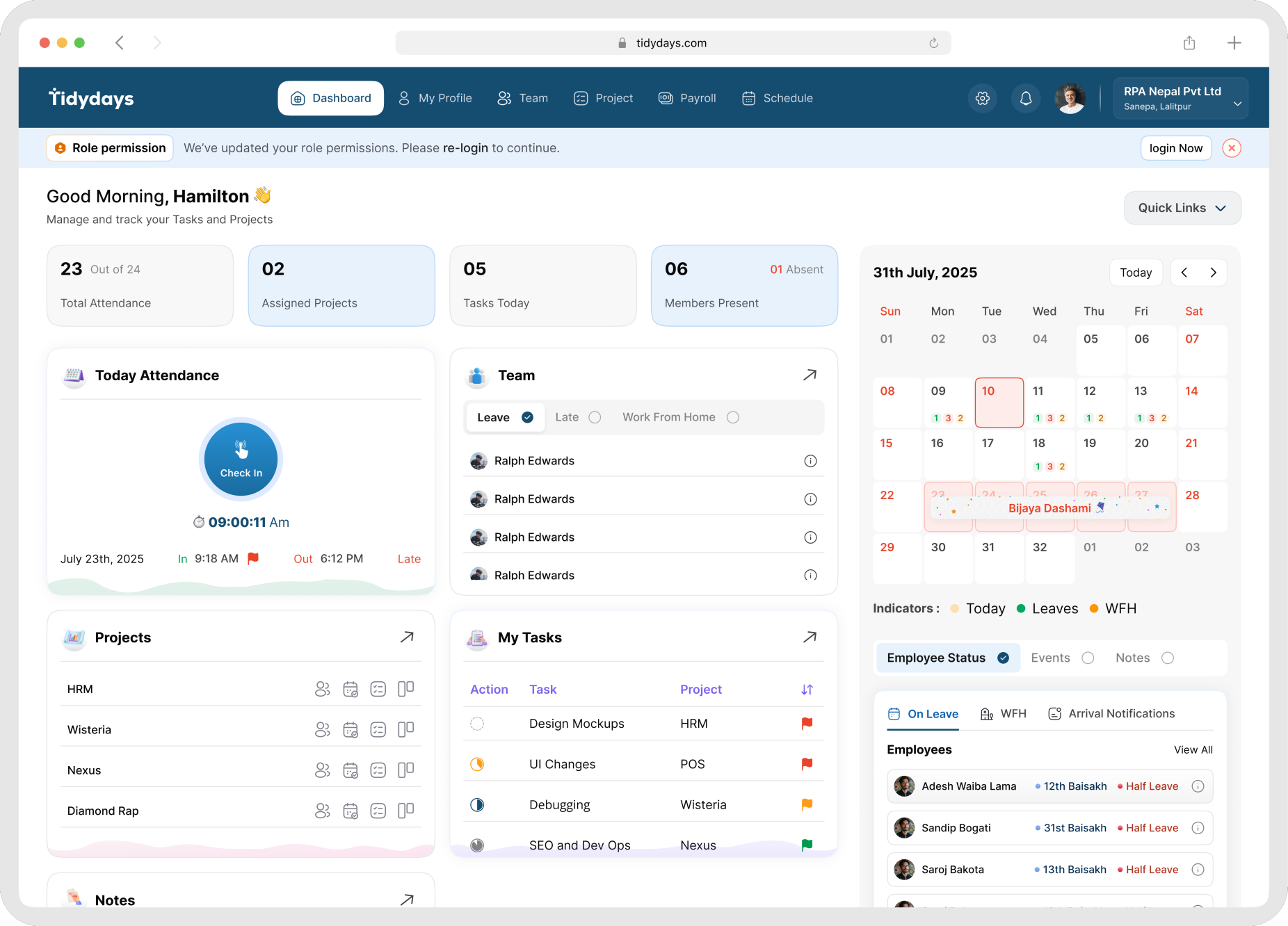Select the Work From Home radio option
The image size is (1288, 926).
733,417
